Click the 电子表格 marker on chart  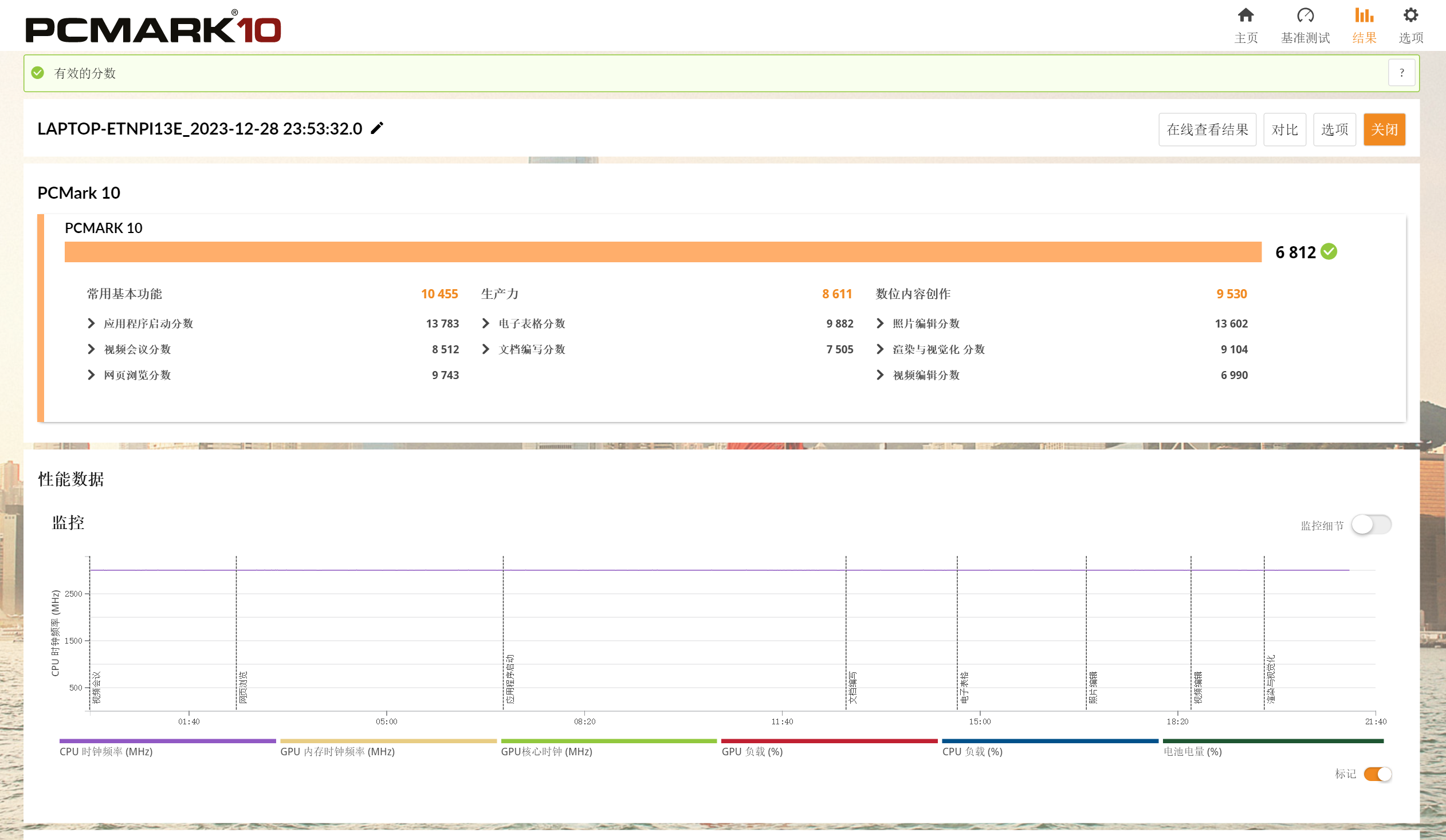point(964,688)
